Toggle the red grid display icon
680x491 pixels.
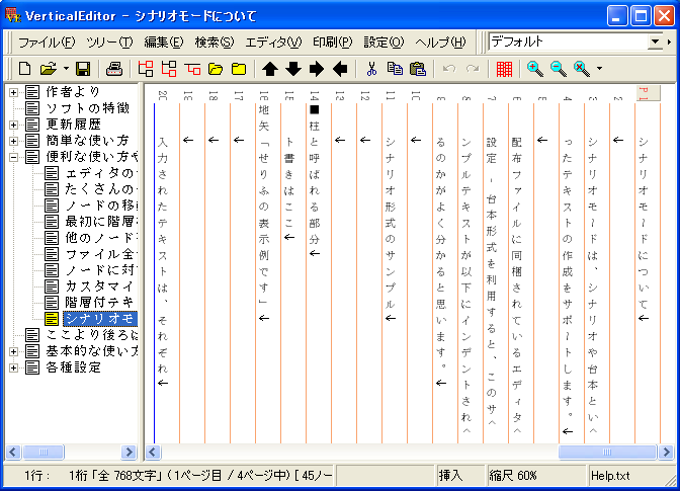point(504,69)
